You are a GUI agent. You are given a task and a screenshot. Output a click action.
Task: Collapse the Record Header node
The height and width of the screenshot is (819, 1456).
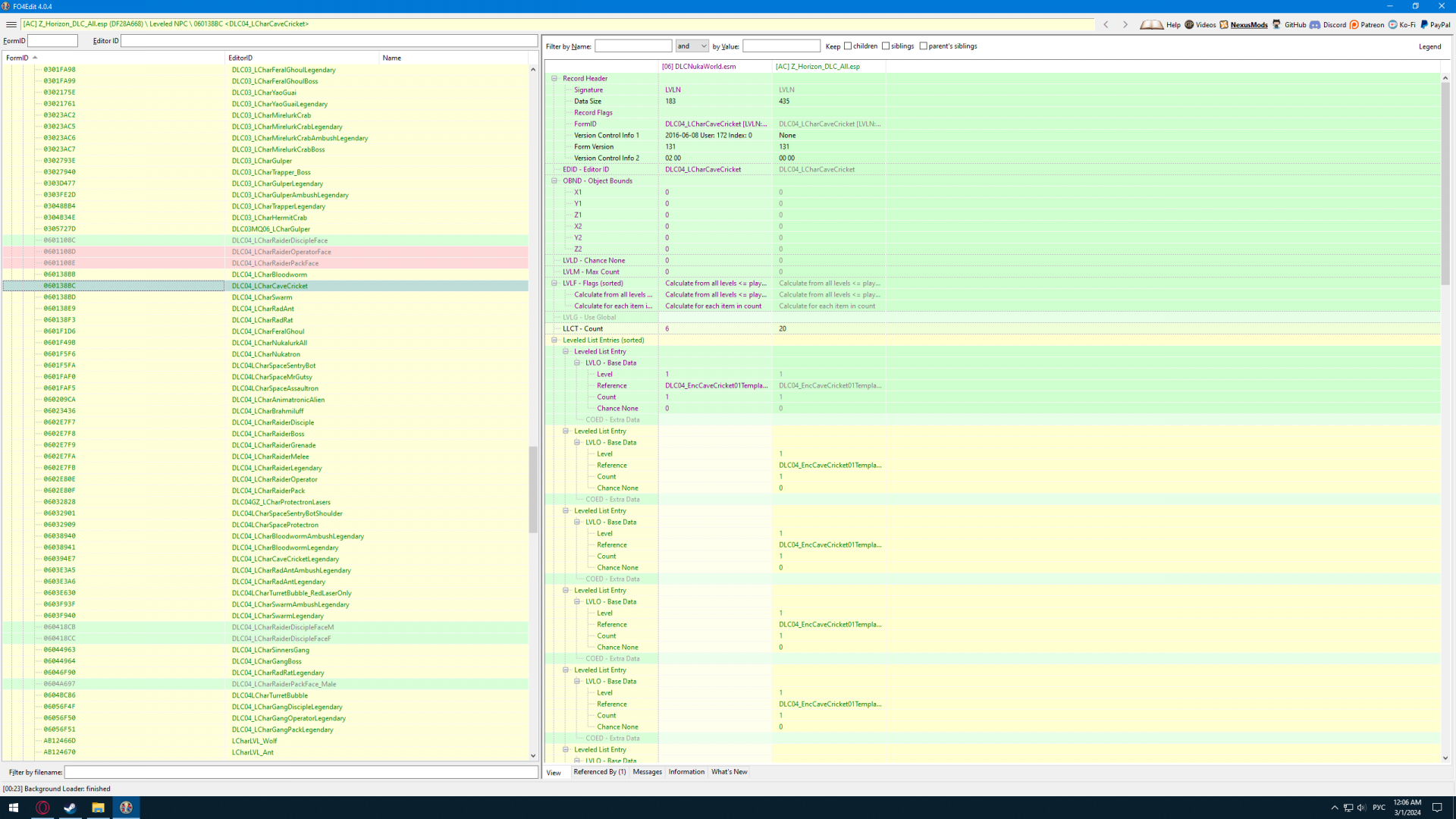click(x=554, y=78)
